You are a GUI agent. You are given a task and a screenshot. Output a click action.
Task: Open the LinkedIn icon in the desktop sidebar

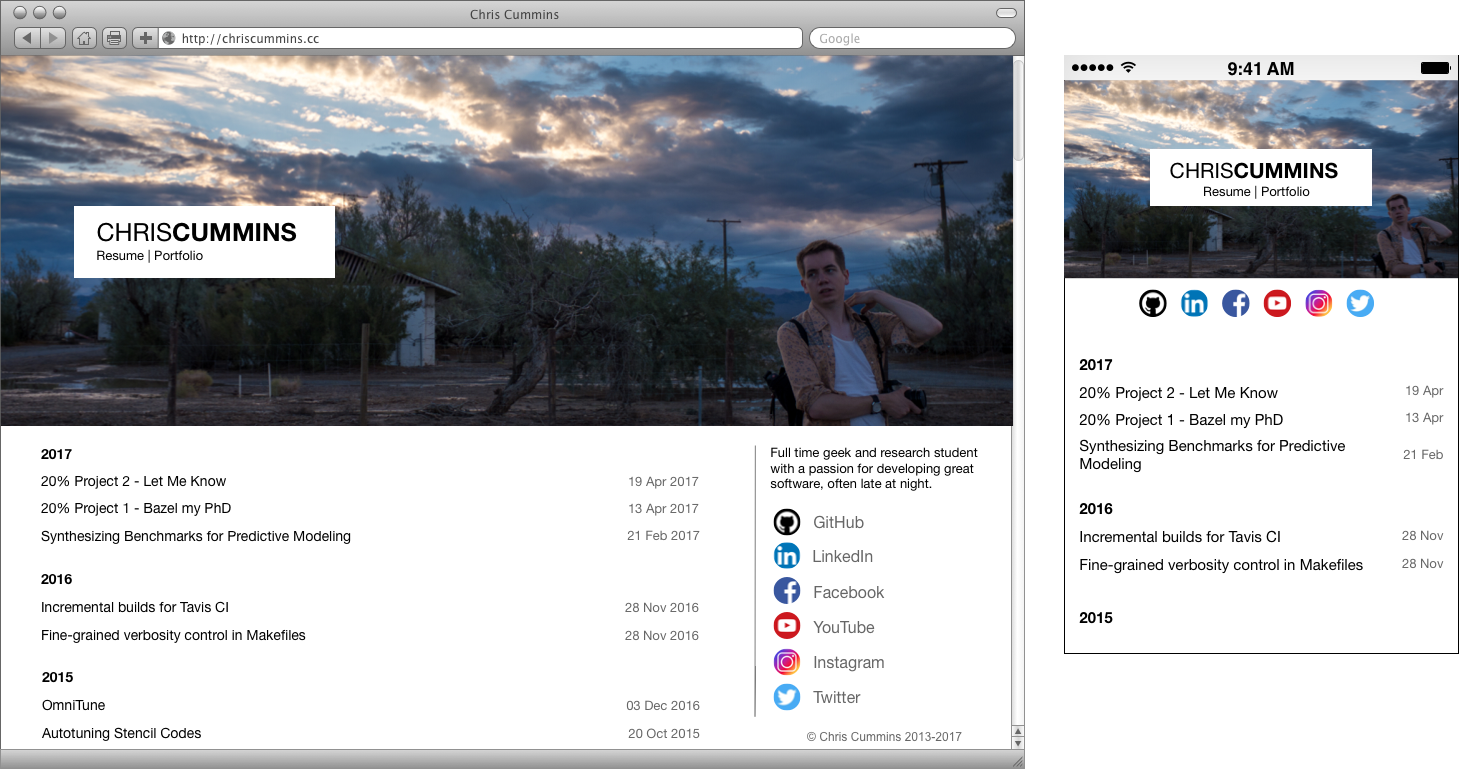pyautogui.click(x=787, y=556)
